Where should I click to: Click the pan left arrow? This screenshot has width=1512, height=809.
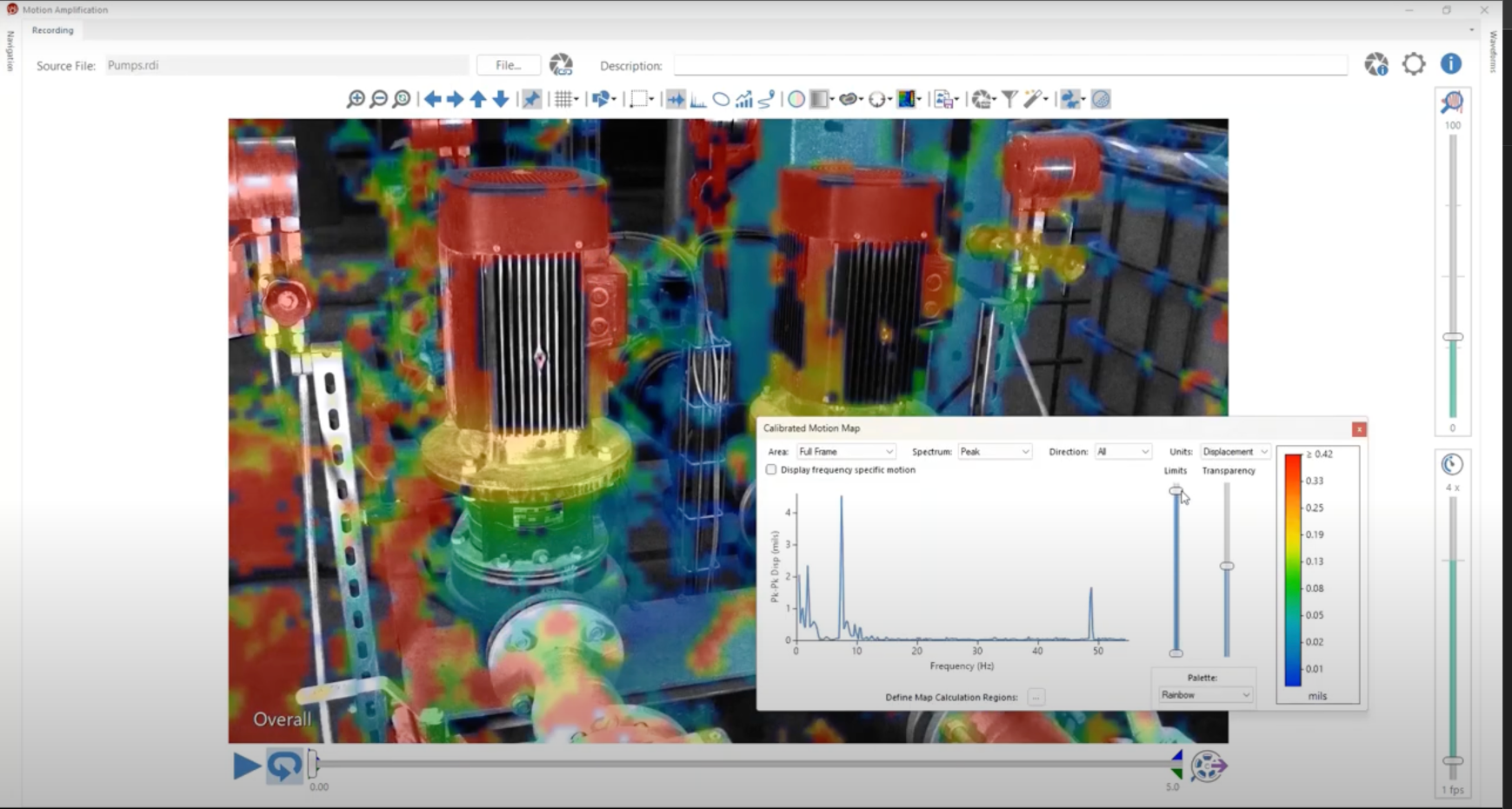[432, 99]
